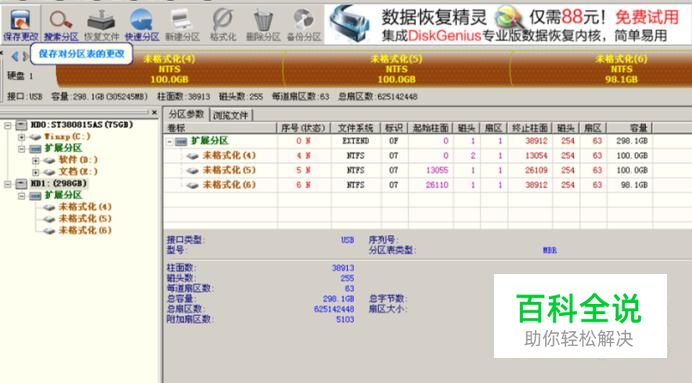Select HD1:(298GB) disk in tree
Image resolution: width=692 pixels, height=383 pixels.
(x=59, y=183)
